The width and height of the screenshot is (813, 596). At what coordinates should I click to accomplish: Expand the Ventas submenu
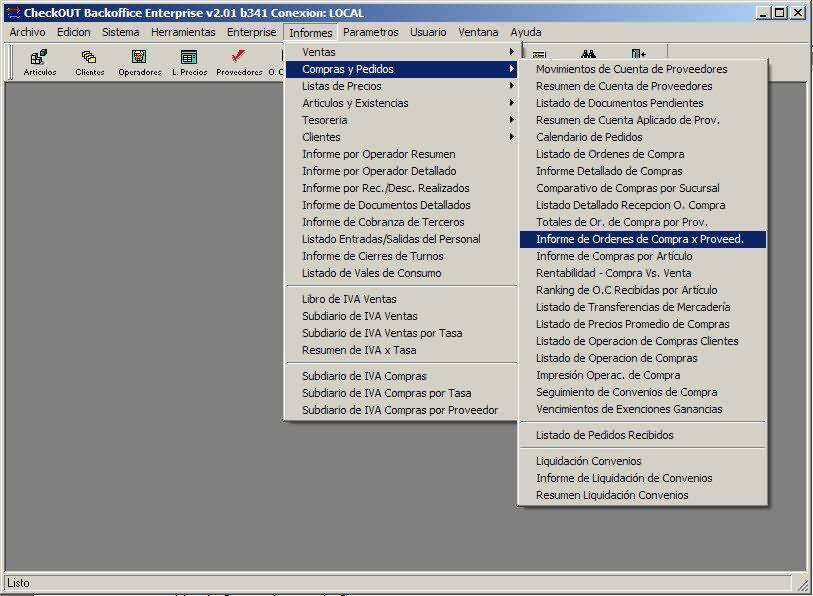[x=401, y=52]
